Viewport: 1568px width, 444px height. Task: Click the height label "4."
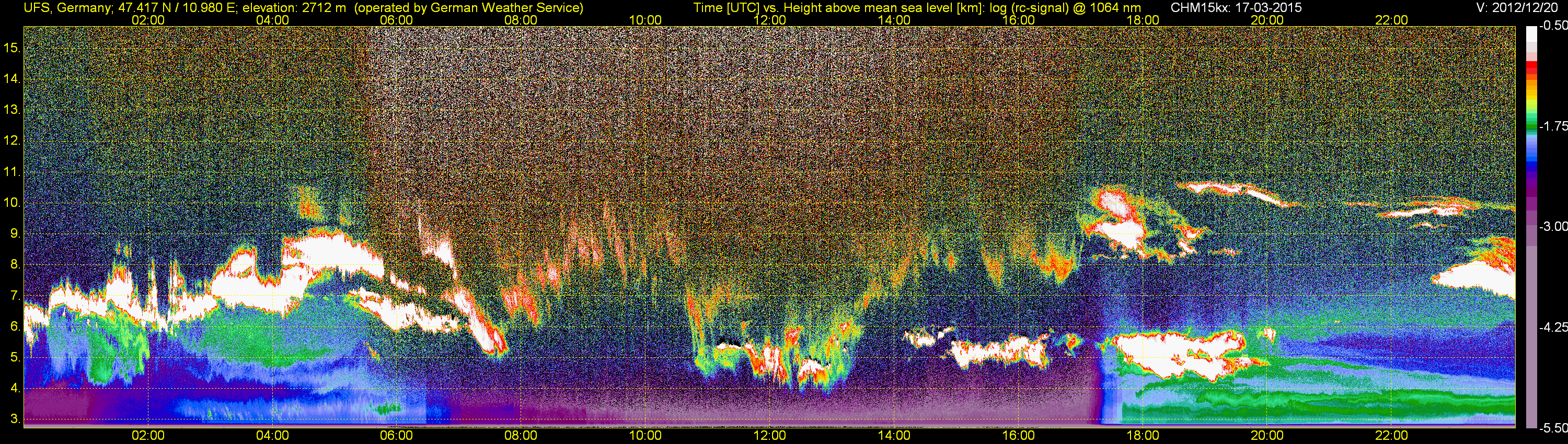pos(15,389)
